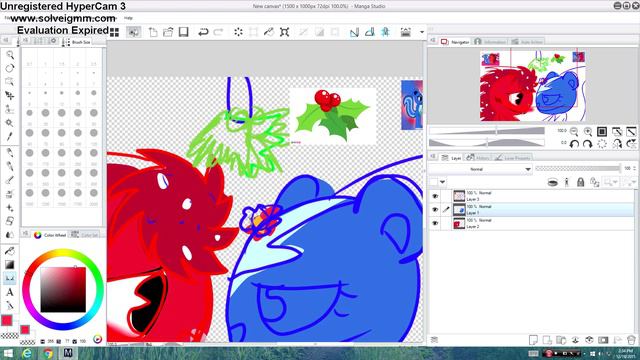The width and height of the screenshot is (640, 360).
Task: Zoom in using the Navigator panel
Action: point(588,131)
